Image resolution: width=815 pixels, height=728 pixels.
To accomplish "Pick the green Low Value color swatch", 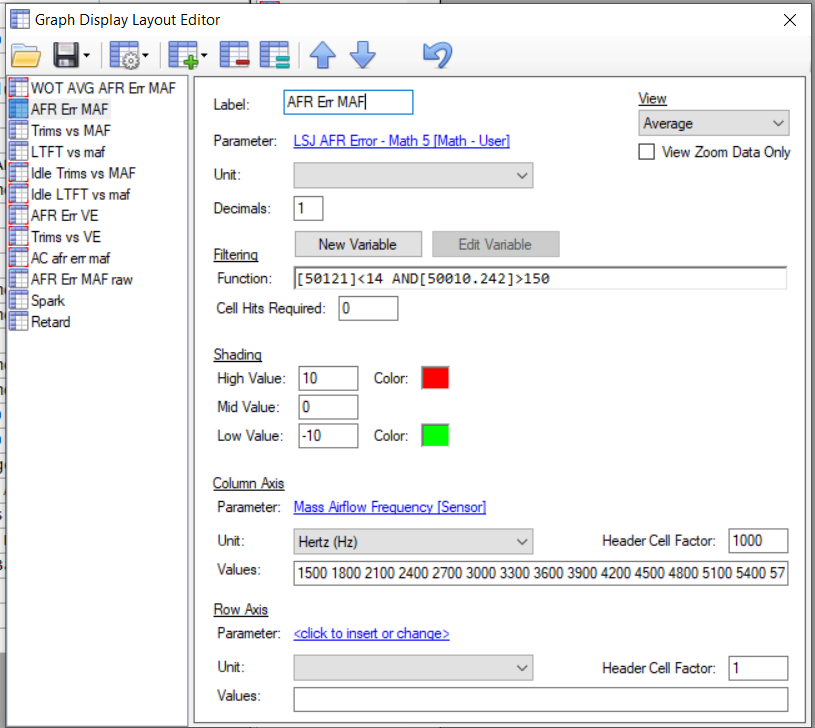I will tap(436, 435).
